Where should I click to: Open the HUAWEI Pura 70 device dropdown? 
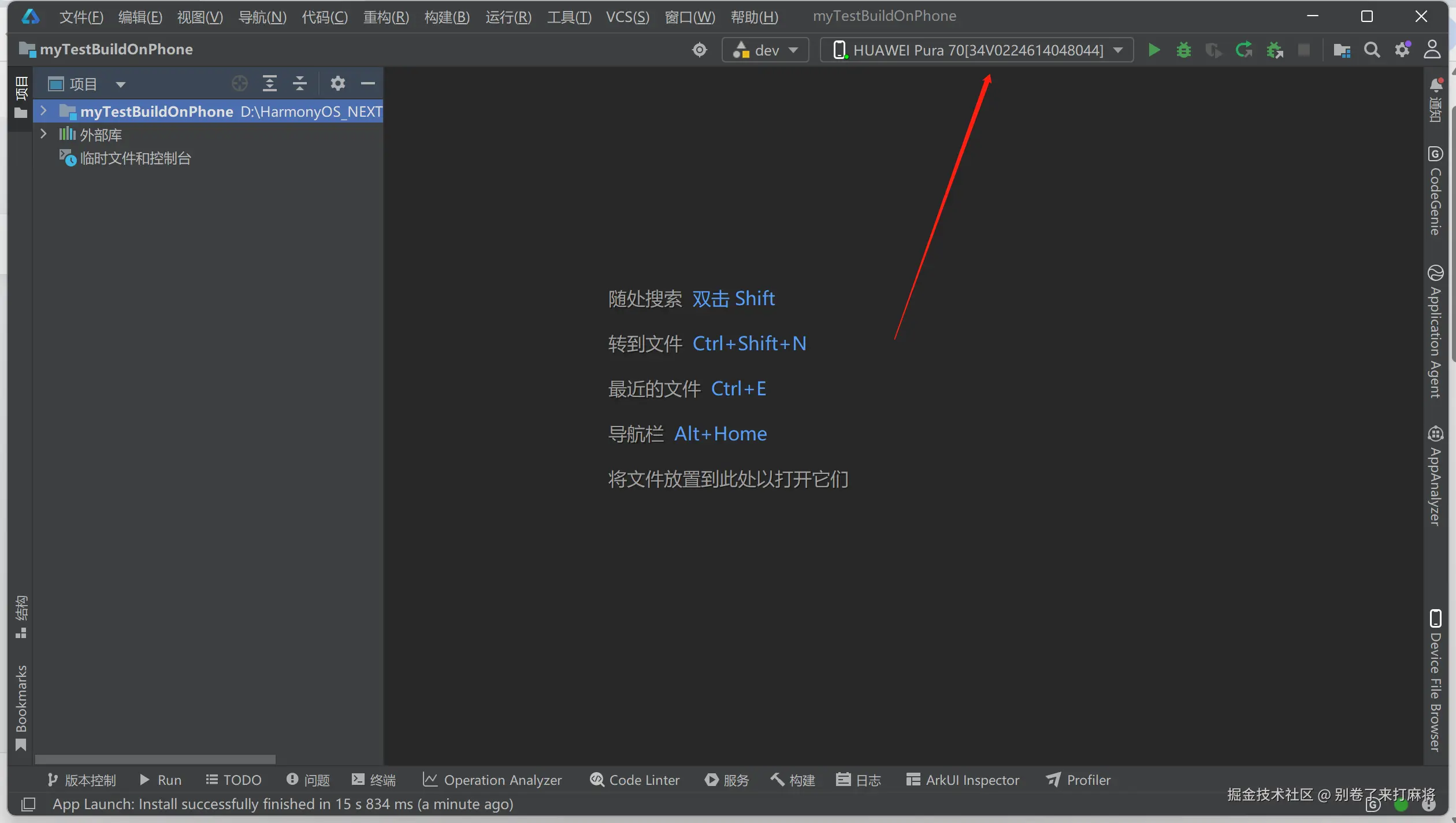(x=976, y=50)
